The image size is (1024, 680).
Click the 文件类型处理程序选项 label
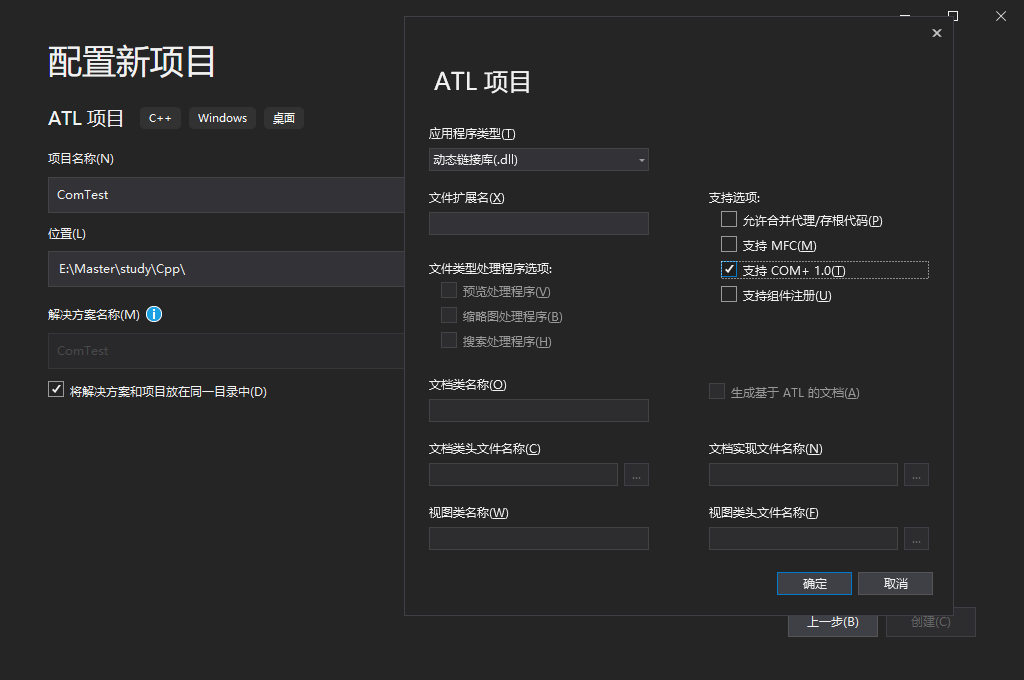point(490,269)
